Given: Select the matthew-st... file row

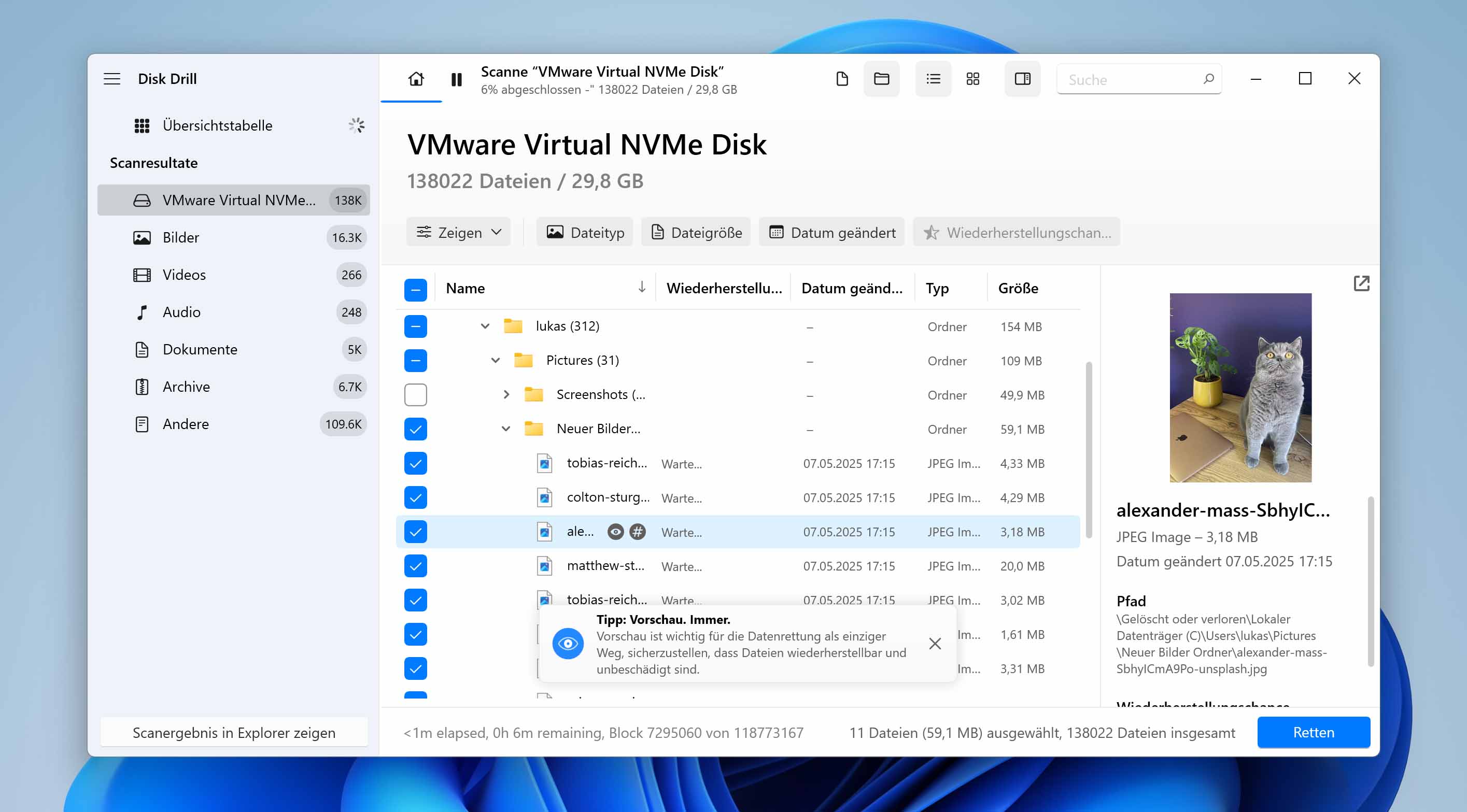Looking at the screenshot, I should pyautogui.click(x=738, y=565).
